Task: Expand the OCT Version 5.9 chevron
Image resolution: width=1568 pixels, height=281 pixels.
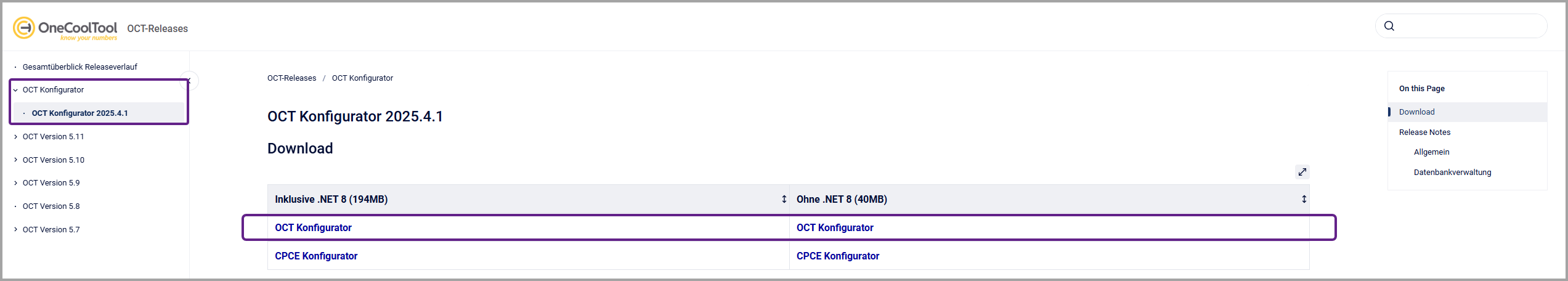Action: (15, 183)
